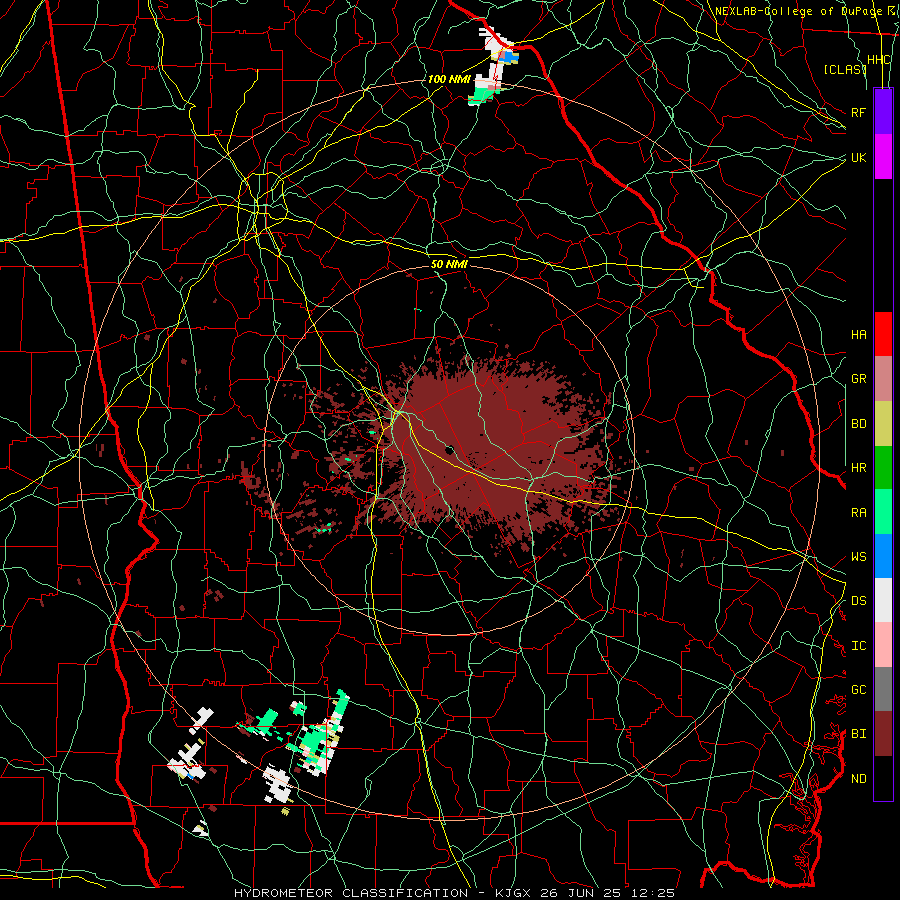Image resolution: width=900 pixels, height=900 pixels.
Task: Click the UK legend label
Action: [858, 157]
